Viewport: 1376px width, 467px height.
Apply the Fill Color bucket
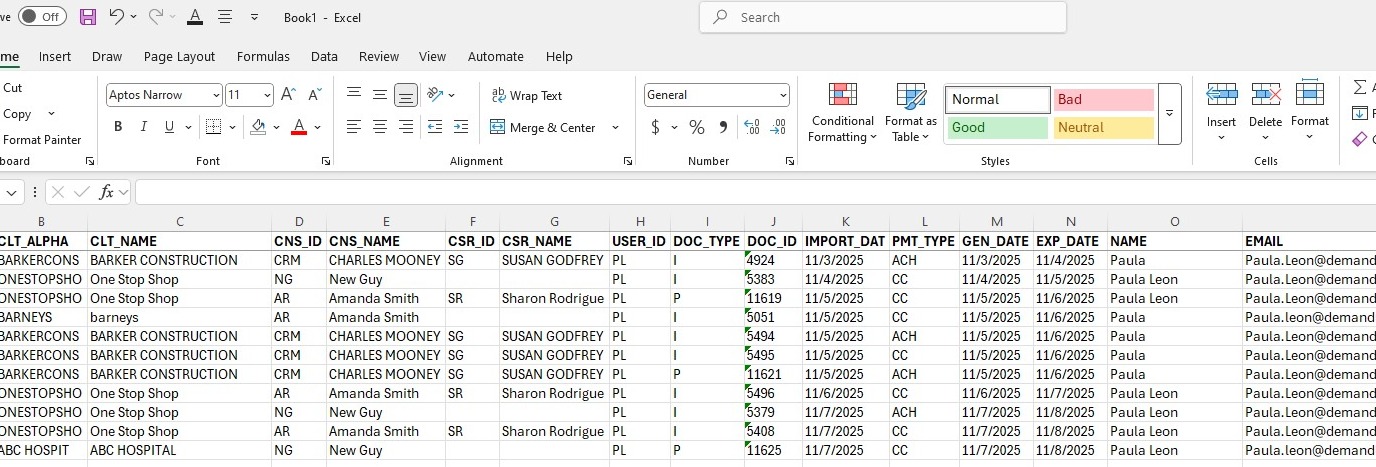(x=259, y=127)
